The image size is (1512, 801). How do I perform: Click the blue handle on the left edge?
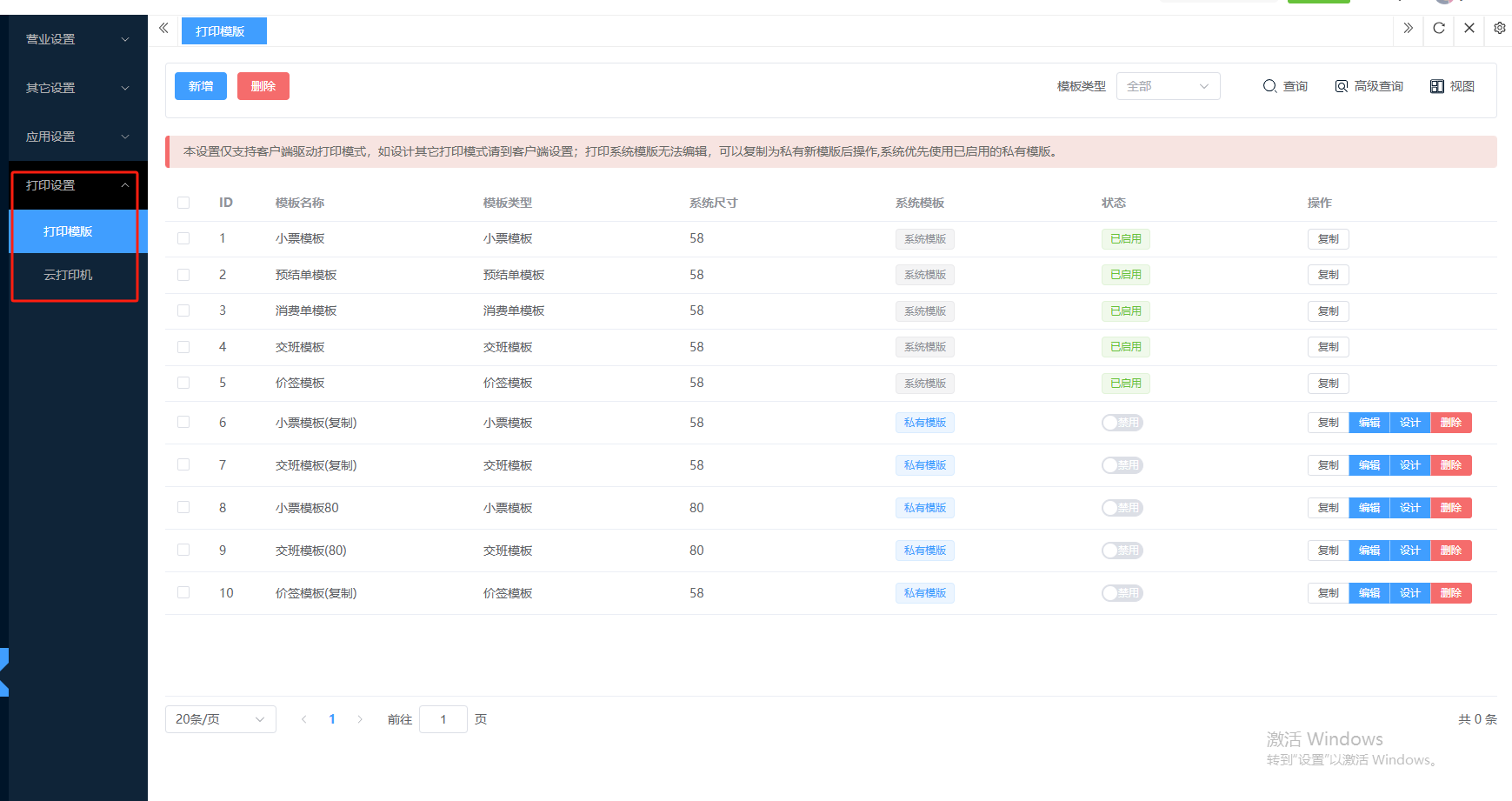[4, 672]
